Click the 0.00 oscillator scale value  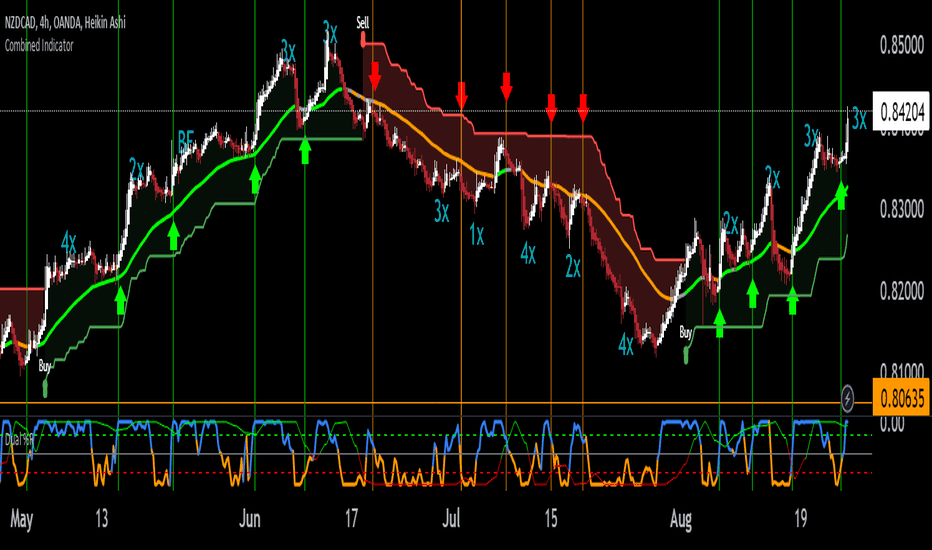pyautogui.click(x=892, y=423)
